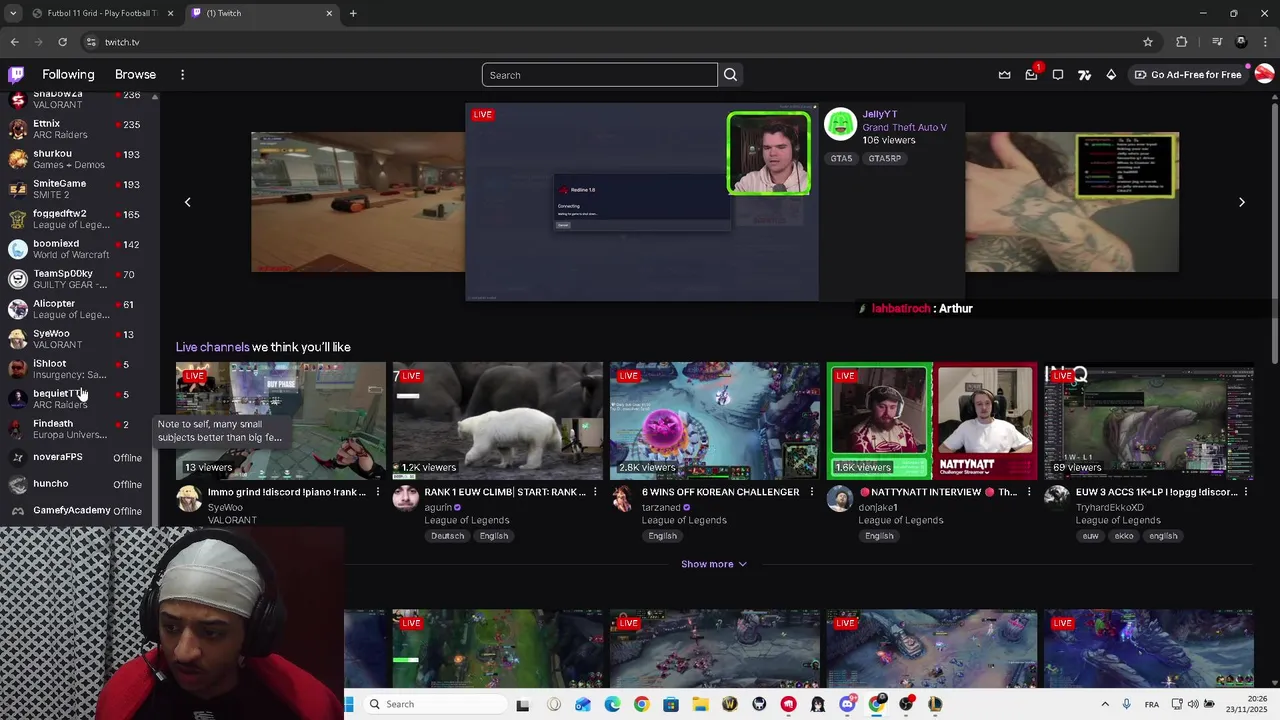
Task: Show previous carousel stream
Action: tap(187, 202)
